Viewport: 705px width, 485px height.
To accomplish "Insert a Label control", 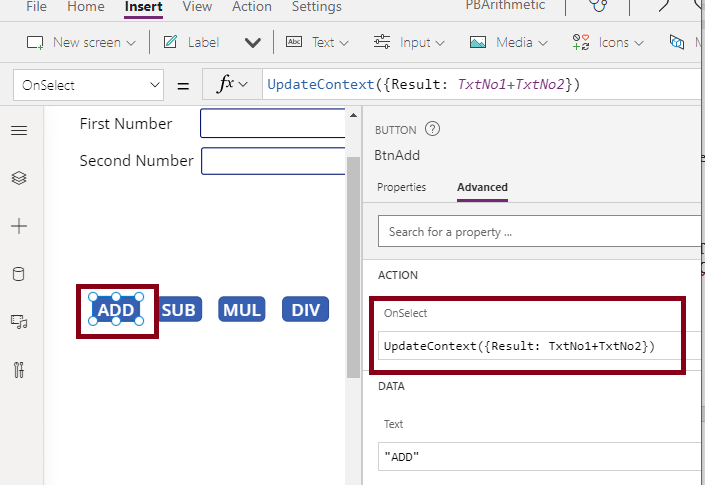I will [x=191, y=42].
